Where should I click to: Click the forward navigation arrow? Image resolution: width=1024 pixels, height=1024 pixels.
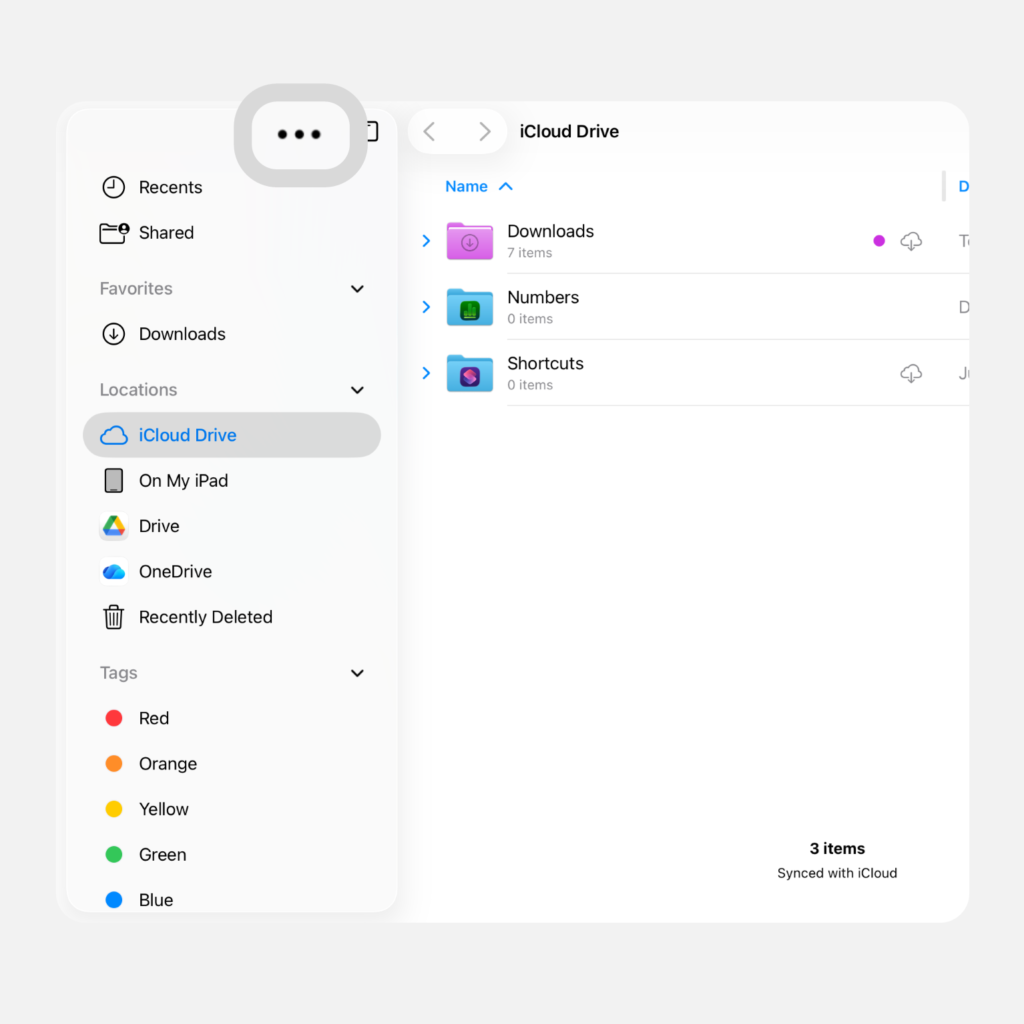coord(484,132)
